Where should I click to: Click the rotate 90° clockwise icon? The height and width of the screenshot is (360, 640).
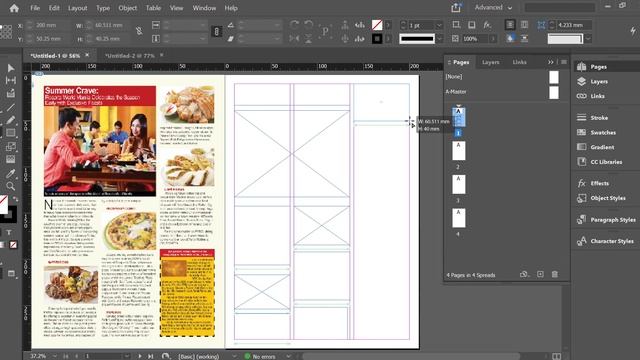[294, 25]
